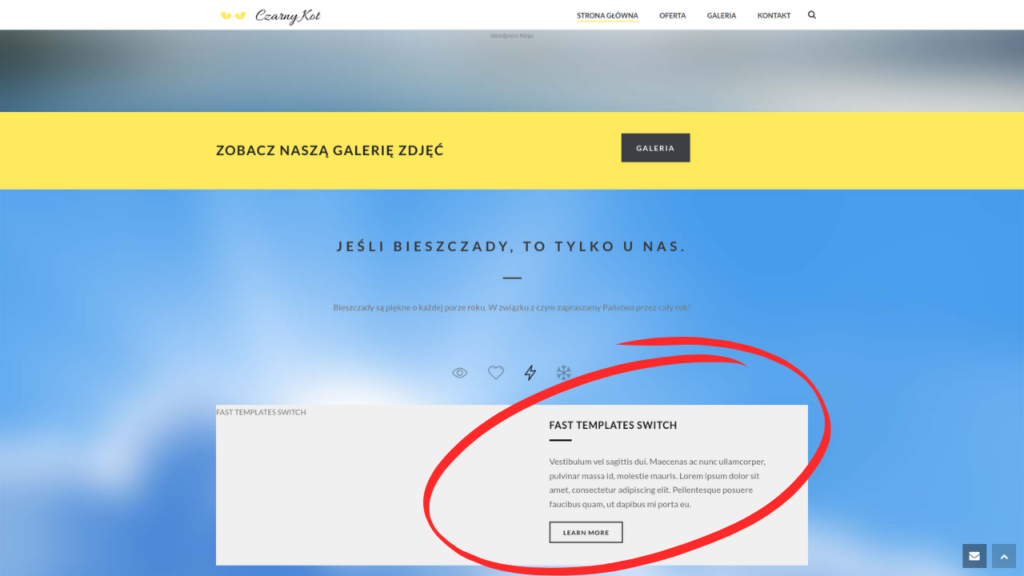This screenshot has width=1024, height=576.
Task: Click the envelope contact icon at bottom right
Action: point(974,556)
